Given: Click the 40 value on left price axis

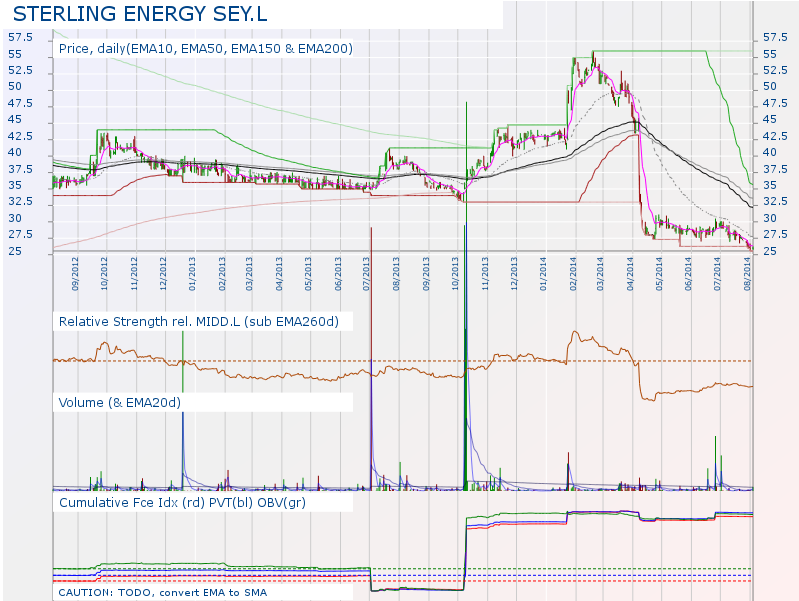Looking at the screenshot, I should tap(15, 152).
